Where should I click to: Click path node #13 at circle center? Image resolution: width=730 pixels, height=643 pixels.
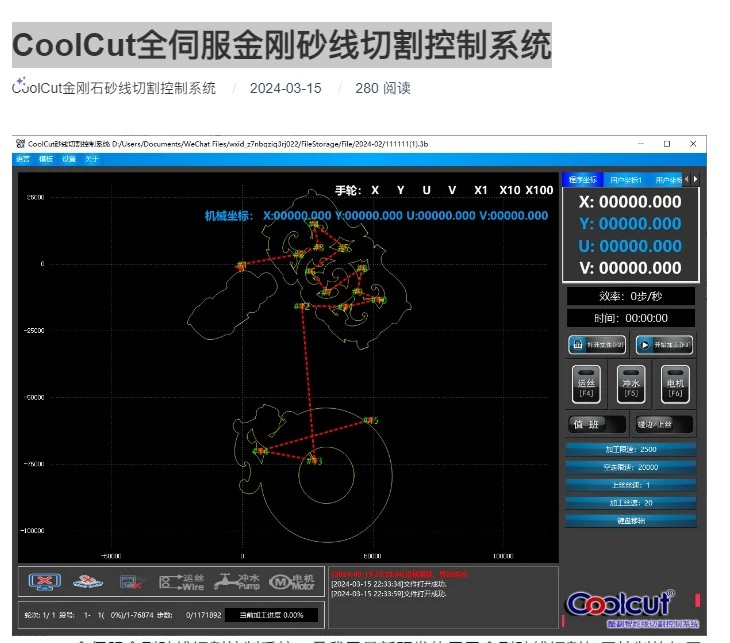coord(314,461)
